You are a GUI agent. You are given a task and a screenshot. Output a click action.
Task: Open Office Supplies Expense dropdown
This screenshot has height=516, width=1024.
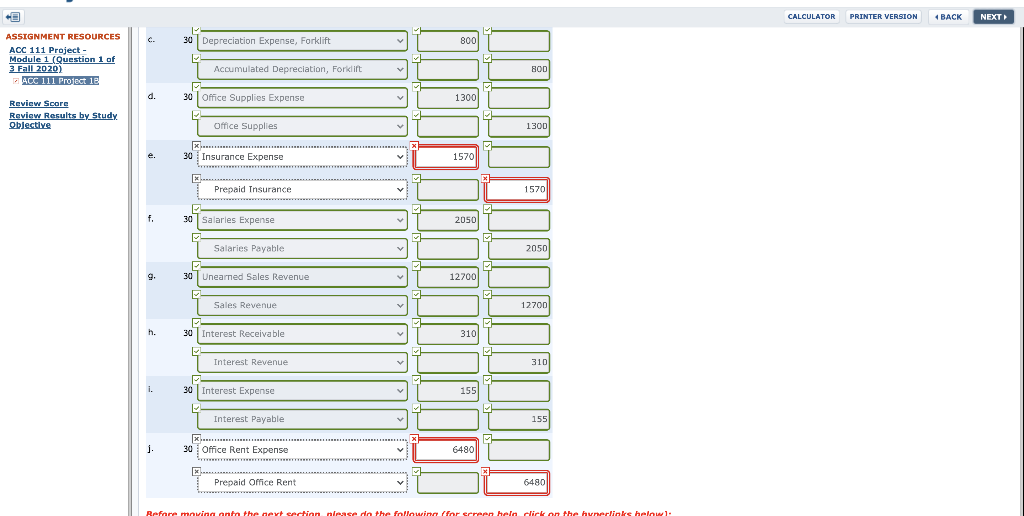click(302, 98)
